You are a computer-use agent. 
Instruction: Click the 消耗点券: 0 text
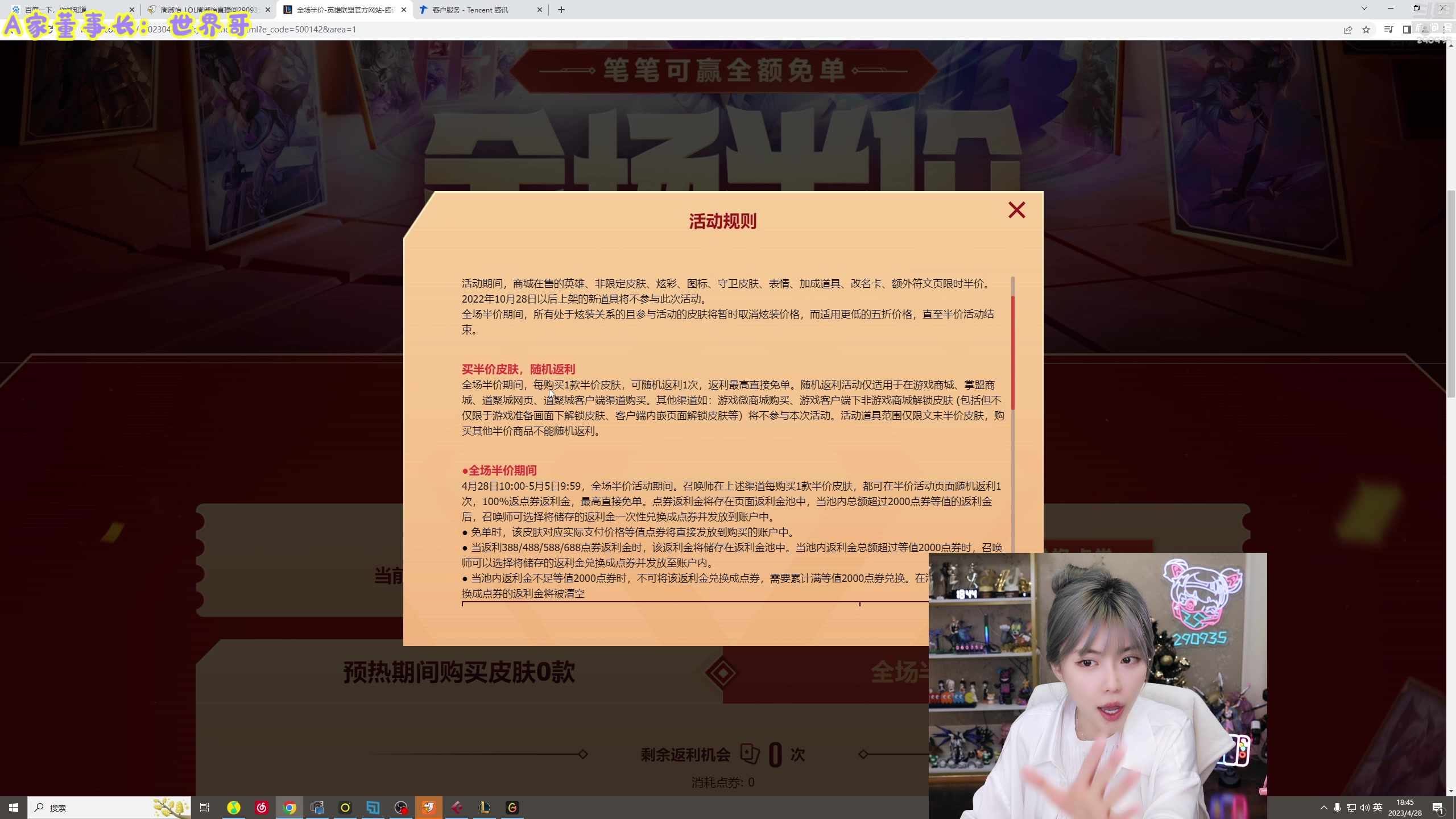click(x=723, y=783)
